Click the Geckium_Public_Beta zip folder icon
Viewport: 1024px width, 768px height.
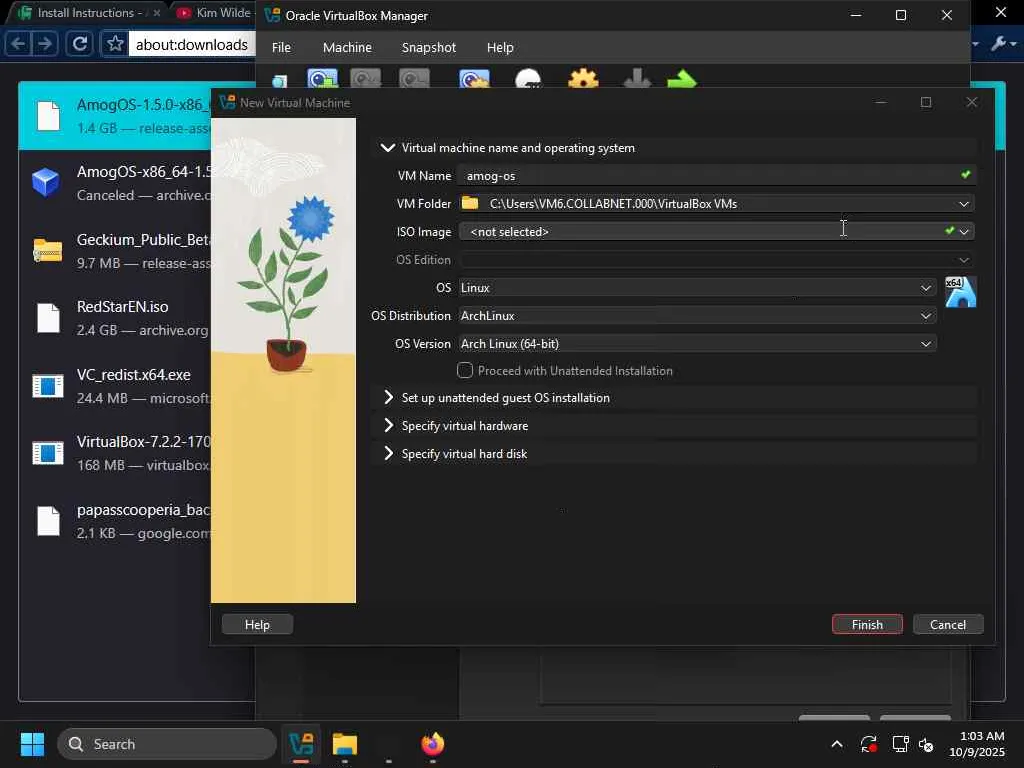click(48, 250)
